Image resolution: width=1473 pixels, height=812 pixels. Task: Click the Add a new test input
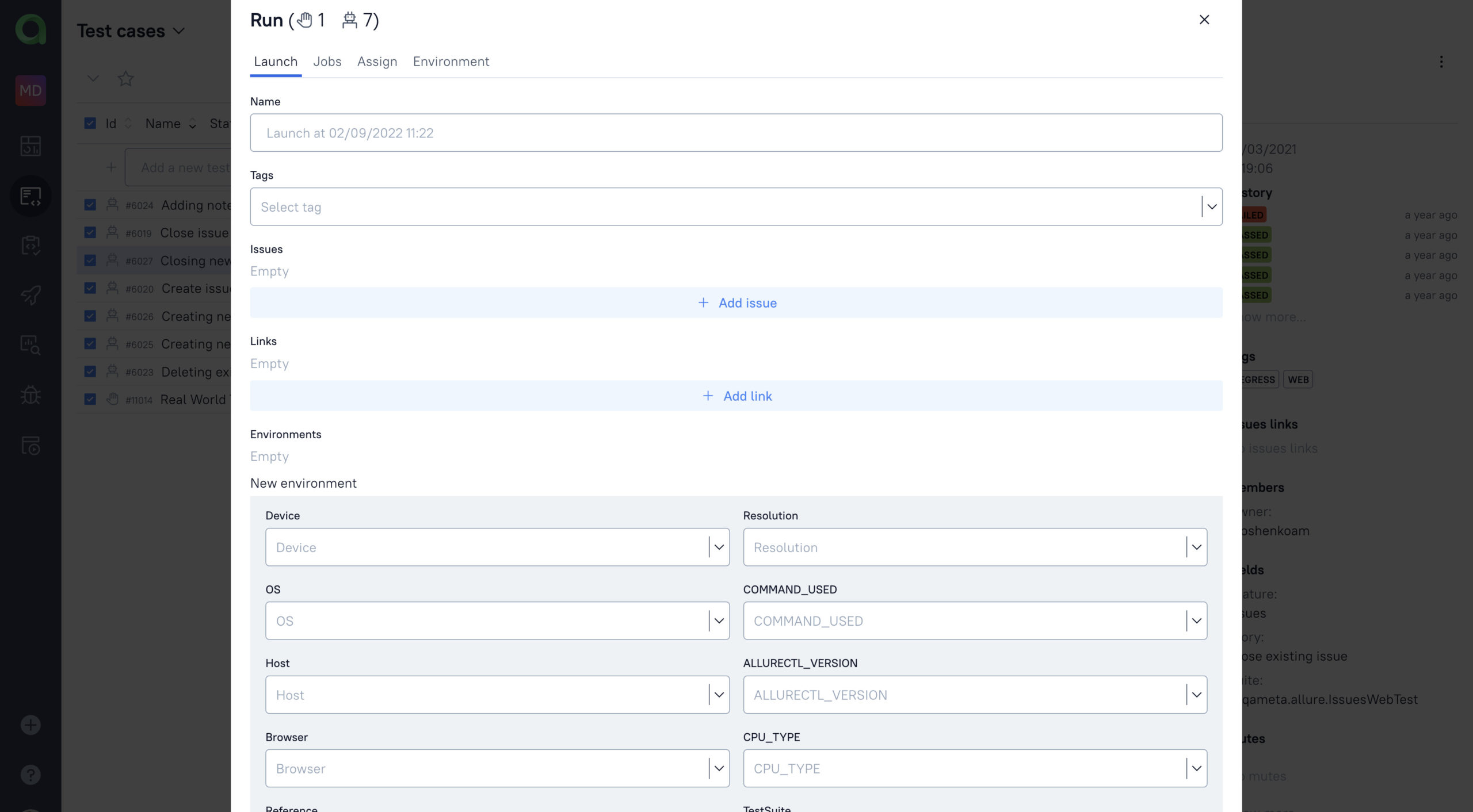point(178,167)
